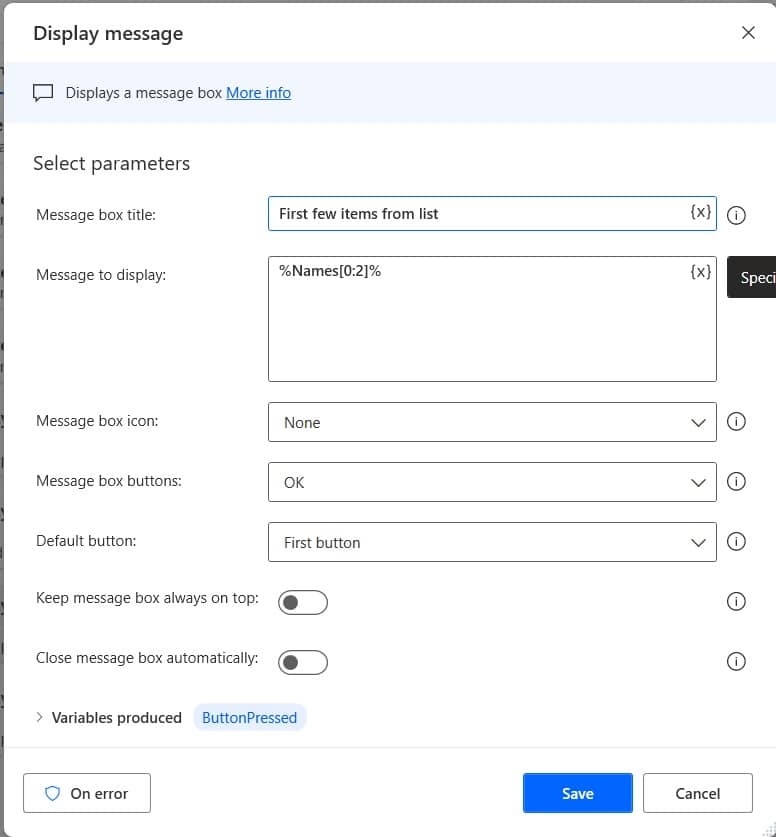This screenshot has height=837, width=776.
Task: Close the Display message dialog with the X
Action: click(x=748, y=33)
